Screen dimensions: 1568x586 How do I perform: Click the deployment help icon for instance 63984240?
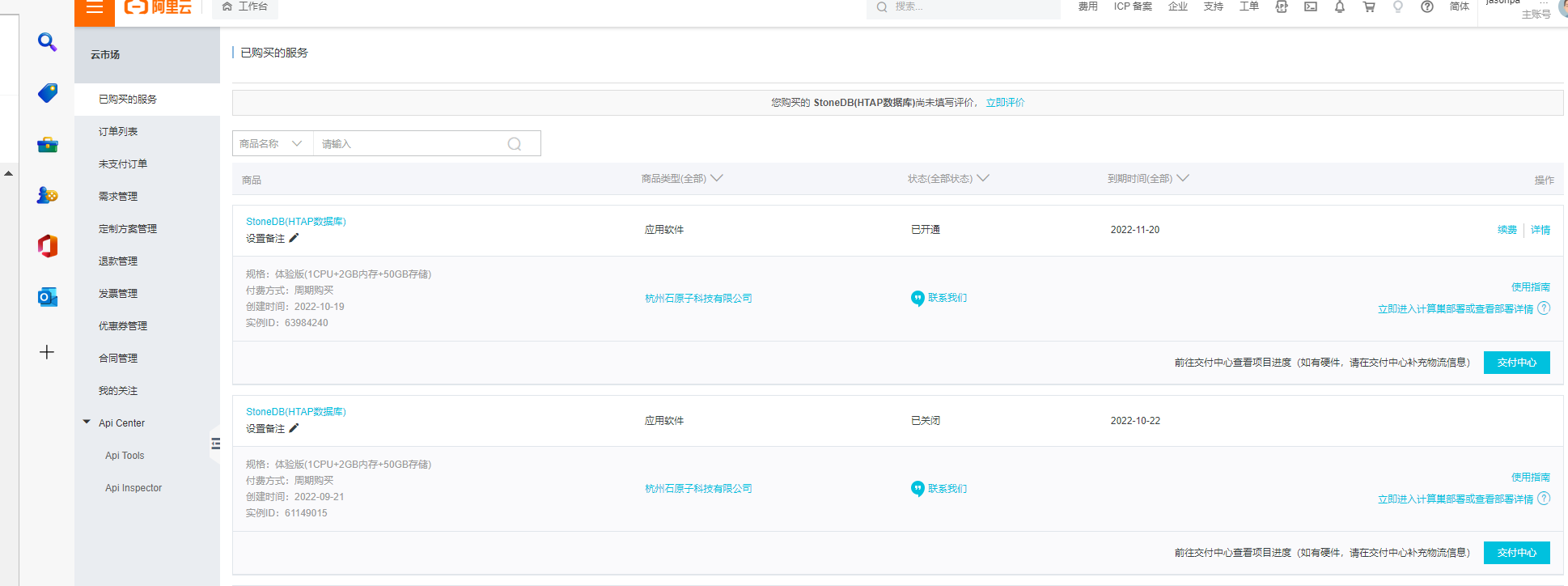pos(1544,308)
